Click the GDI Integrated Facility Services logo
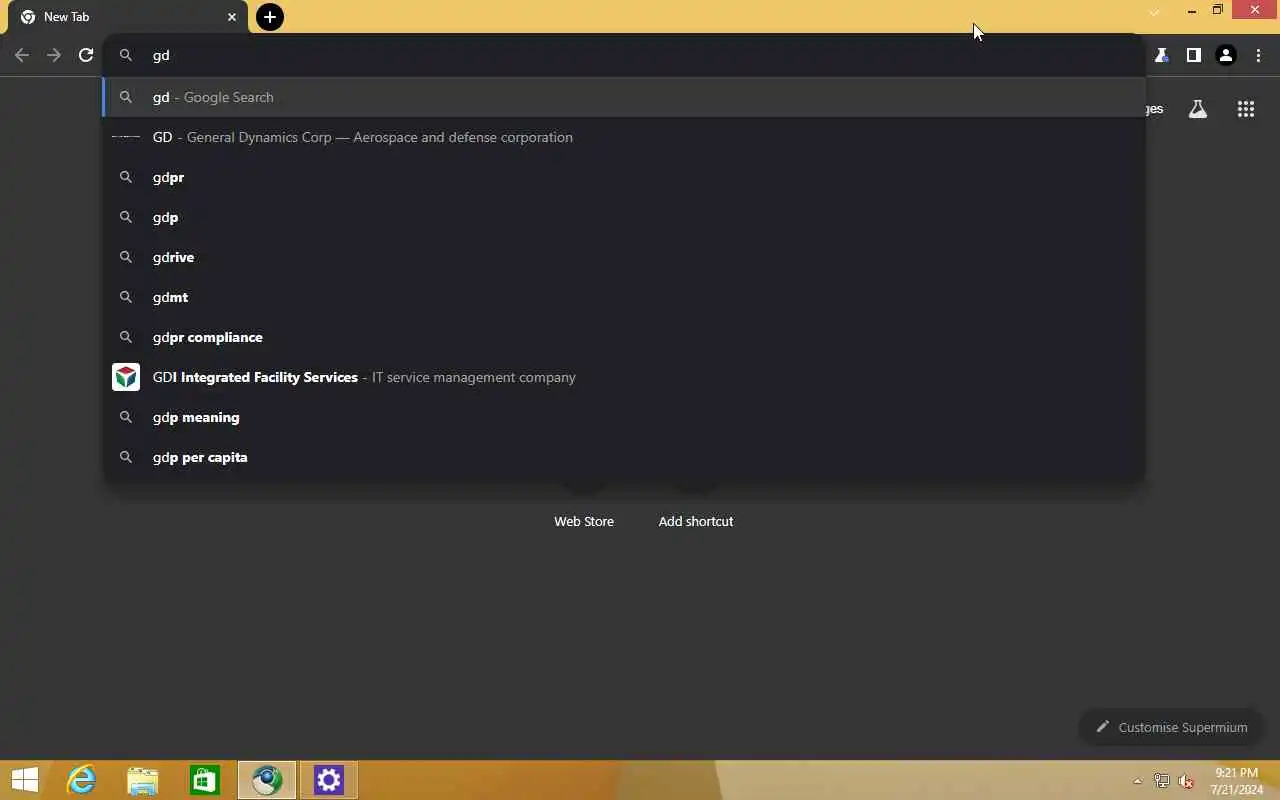Screen dimensions: 1280x800 (126, 377)
